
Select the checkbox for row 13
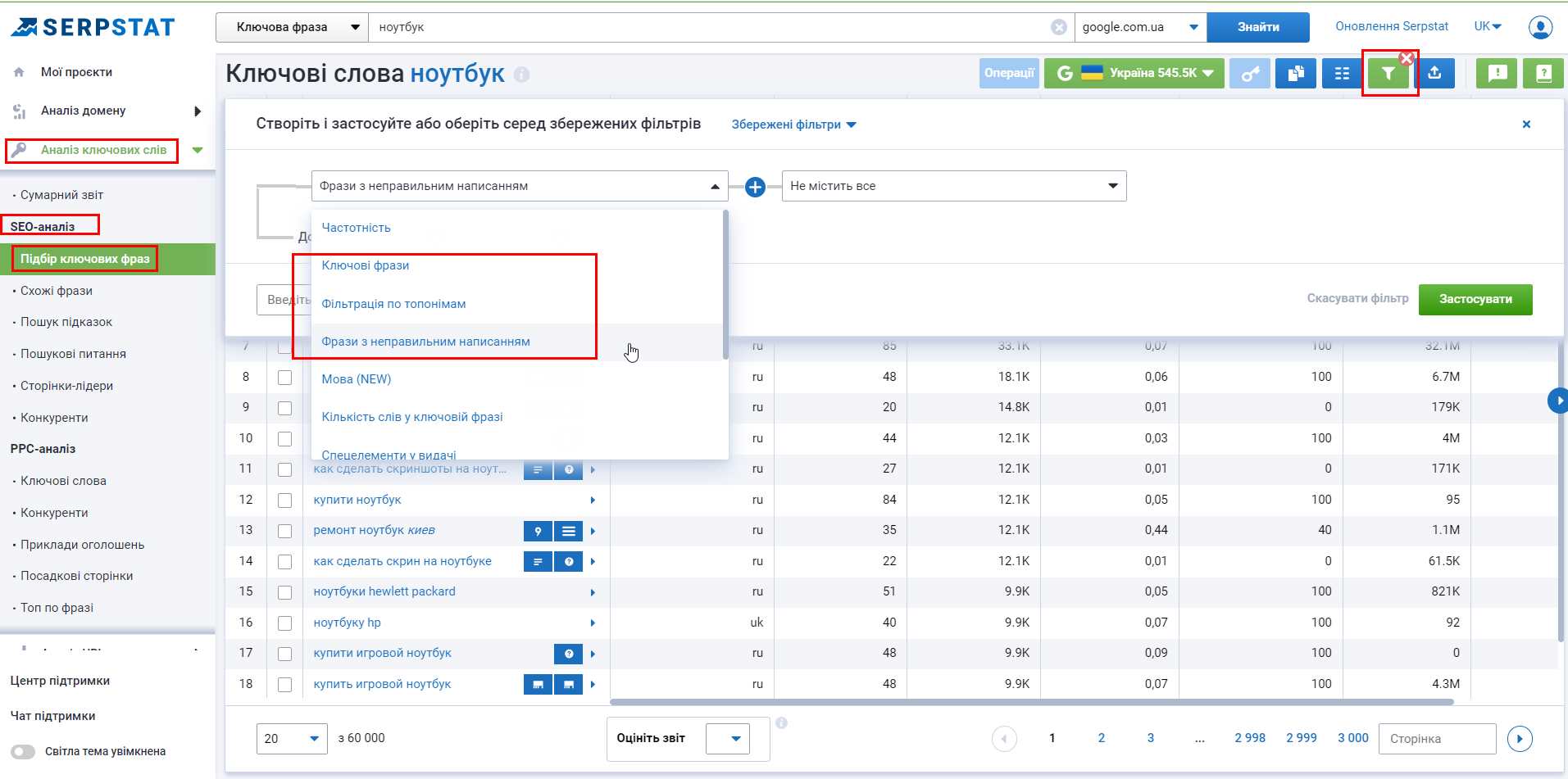pyautogui.click(x=284, y=531)
